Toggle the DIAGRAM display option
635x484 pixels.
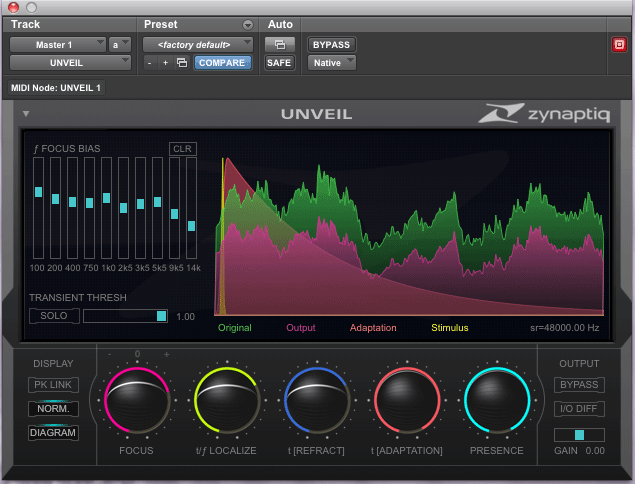[x=53, y=433]
